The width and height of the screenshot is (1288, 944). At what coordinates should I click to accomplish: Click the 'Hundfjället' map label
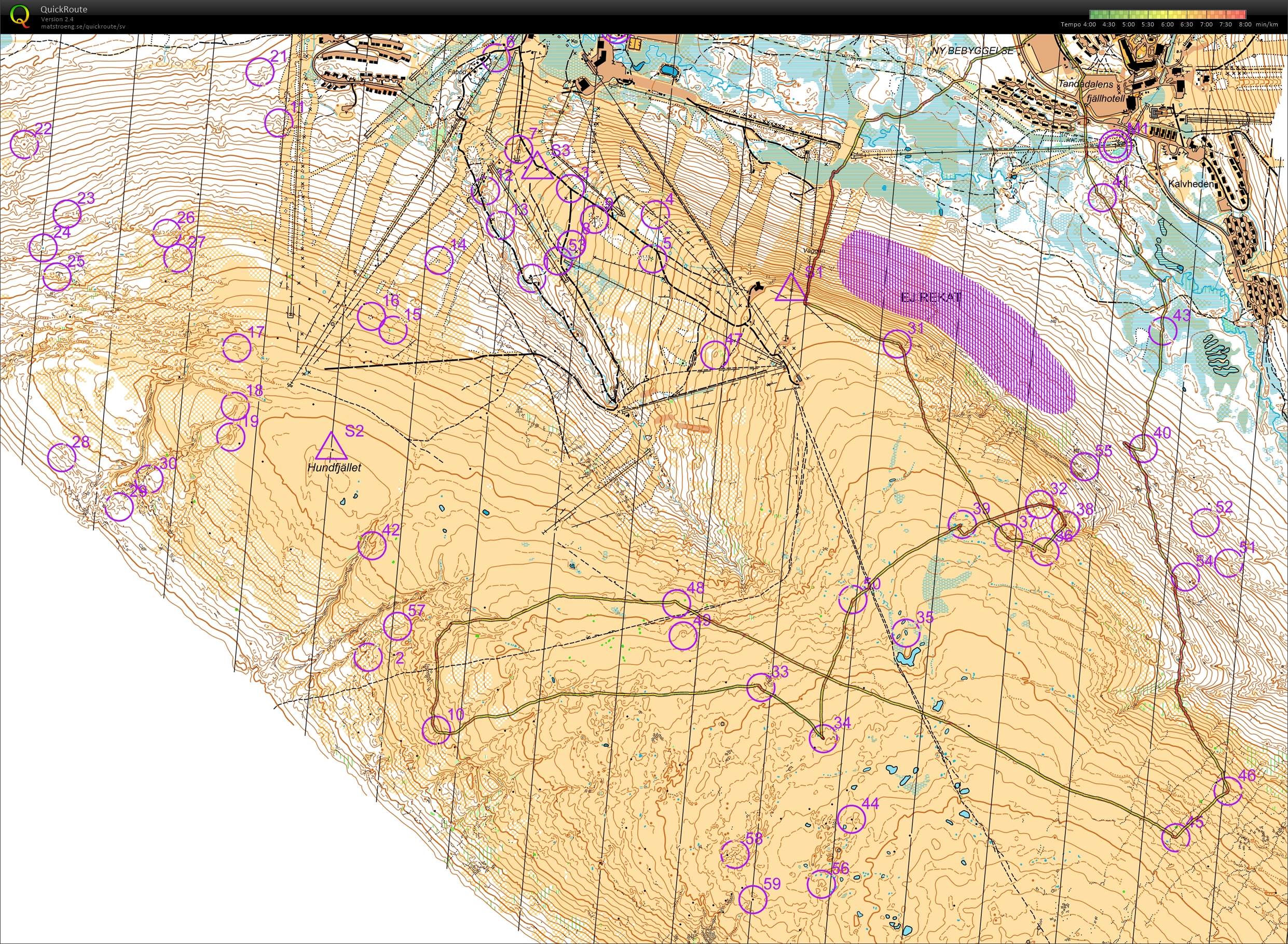pos(334,467)
